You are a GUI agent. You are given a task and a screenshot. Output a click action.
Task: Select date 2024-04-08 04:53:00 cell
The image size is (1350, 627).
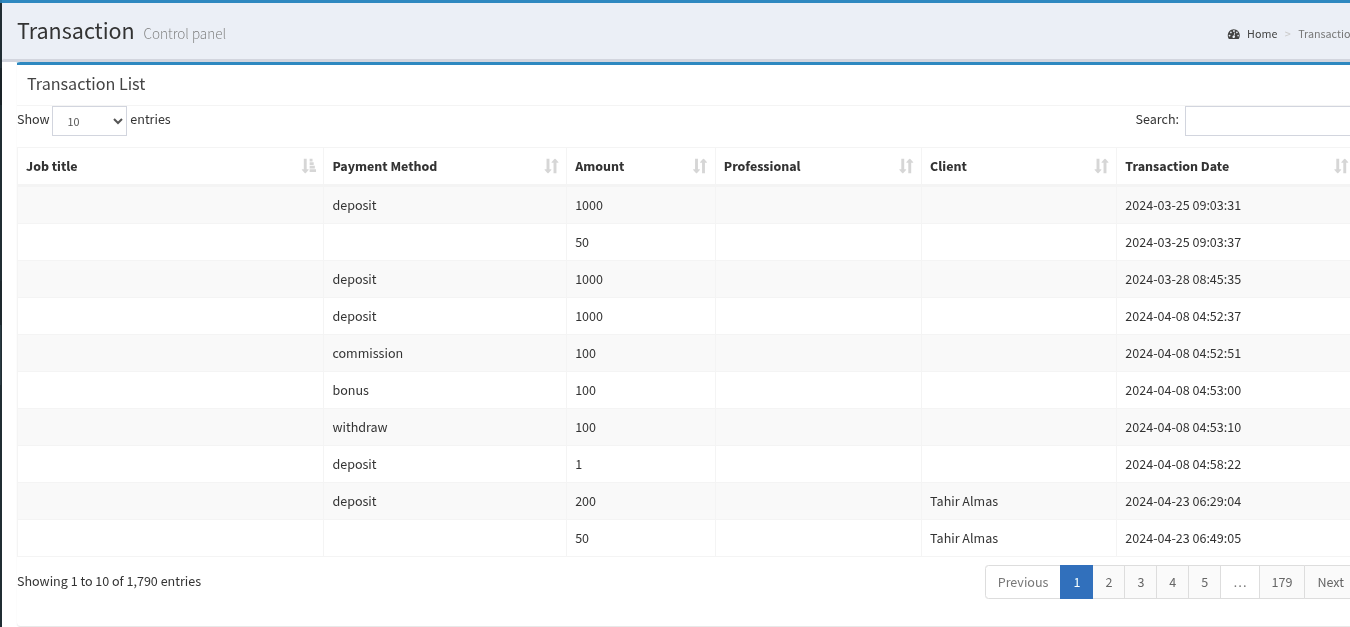1233,390
